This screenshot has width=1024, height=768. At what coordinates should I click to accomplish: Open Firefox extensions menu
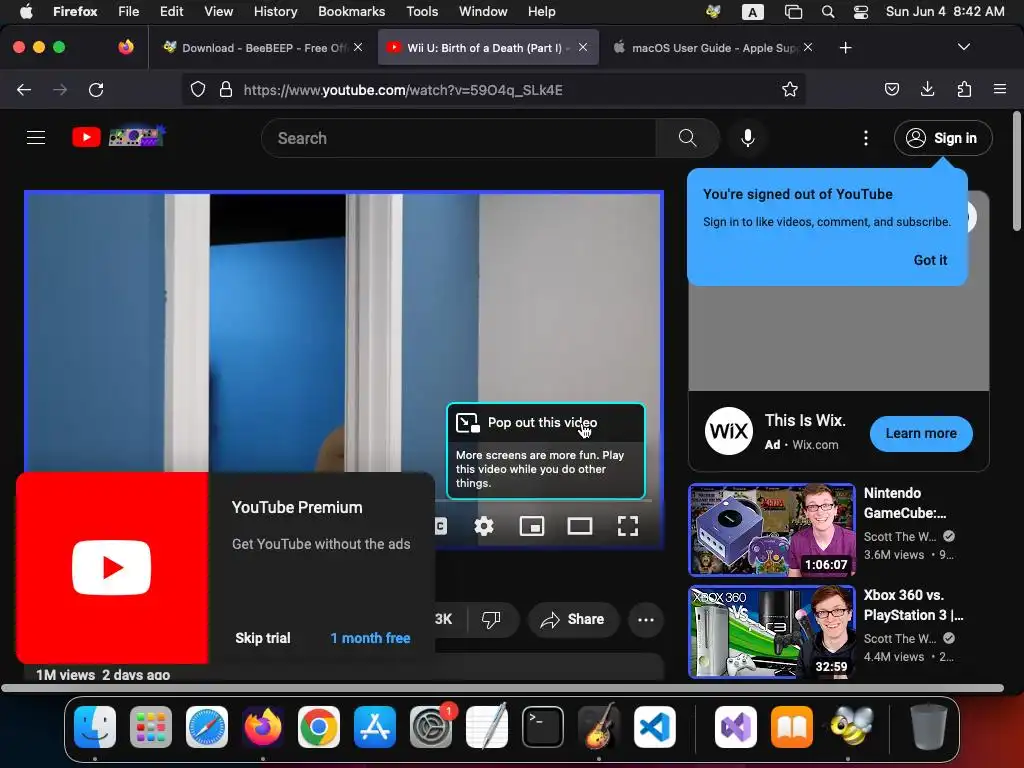point(964,89)
